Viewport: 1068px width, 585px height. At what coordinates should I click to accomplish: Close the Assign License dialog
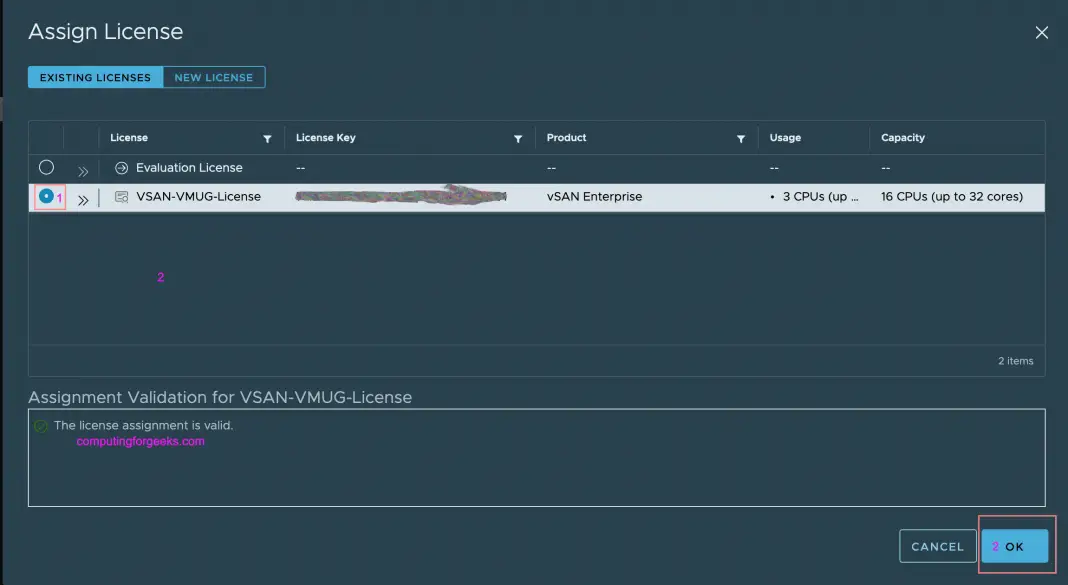[1041, 32]
